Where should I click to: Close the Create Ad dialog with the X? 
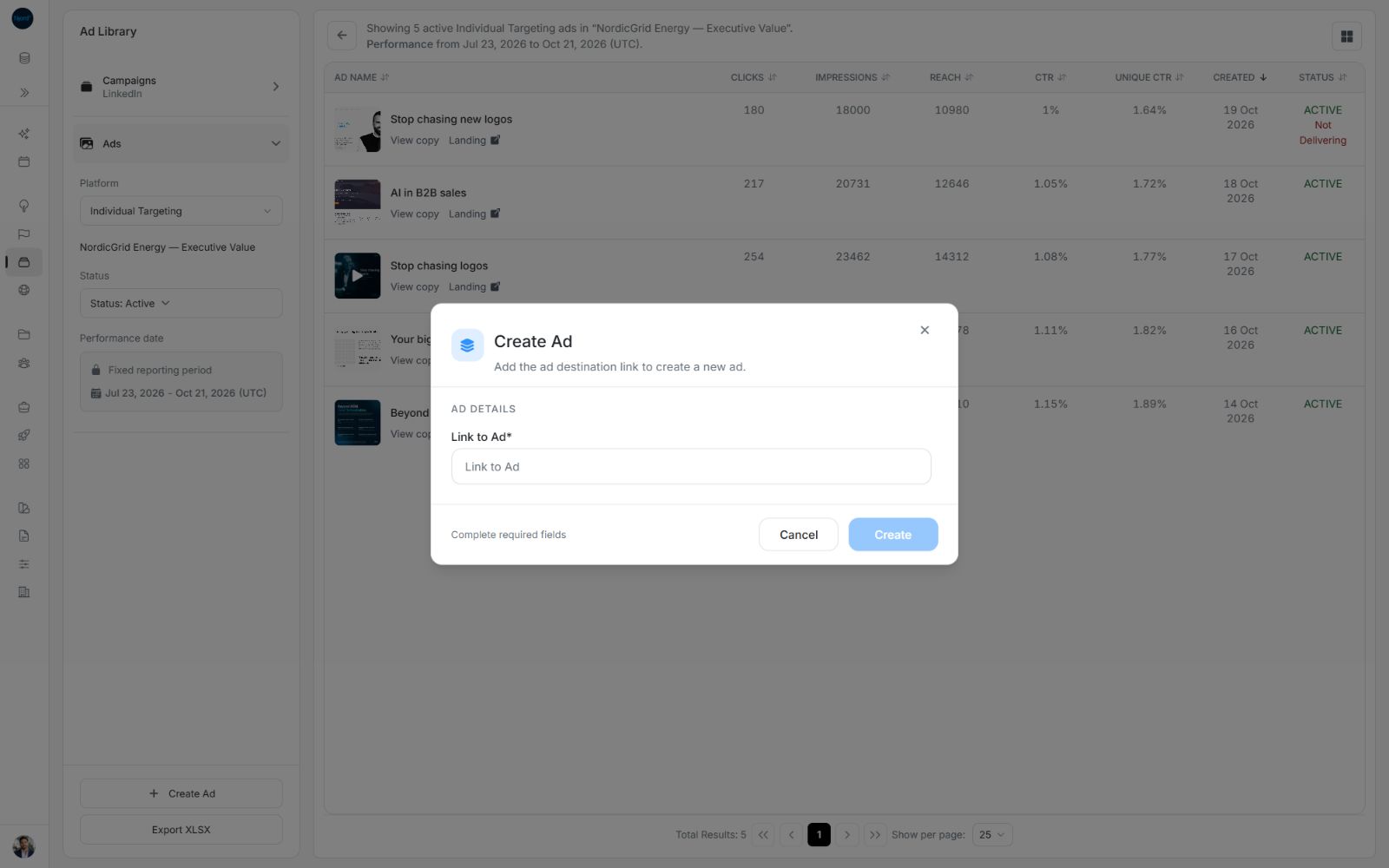[925, 330]
